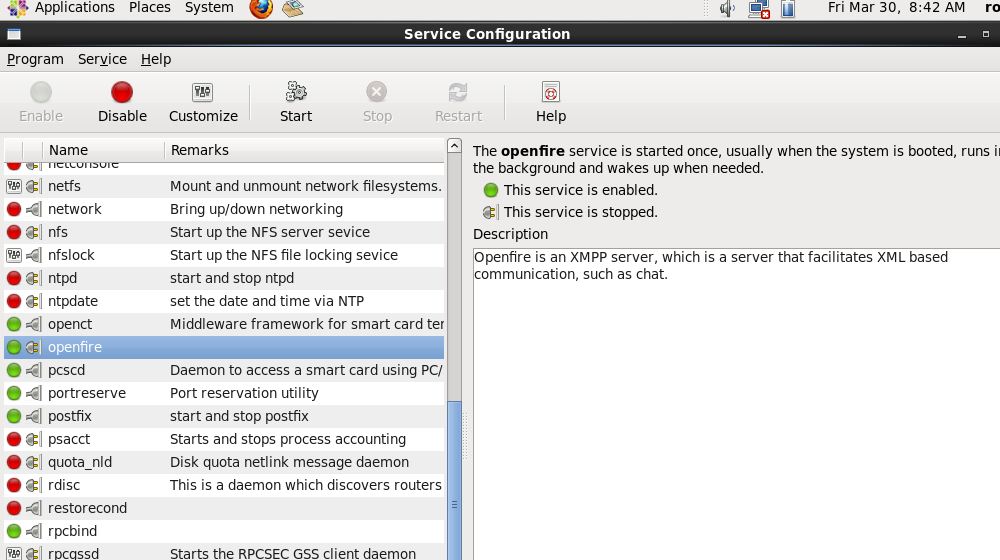Image resolution: width=1000 pixels, height=560 pixels.
Task: Select the quota_nld service row
Action: pyautogui.click(x=224, y=462)
